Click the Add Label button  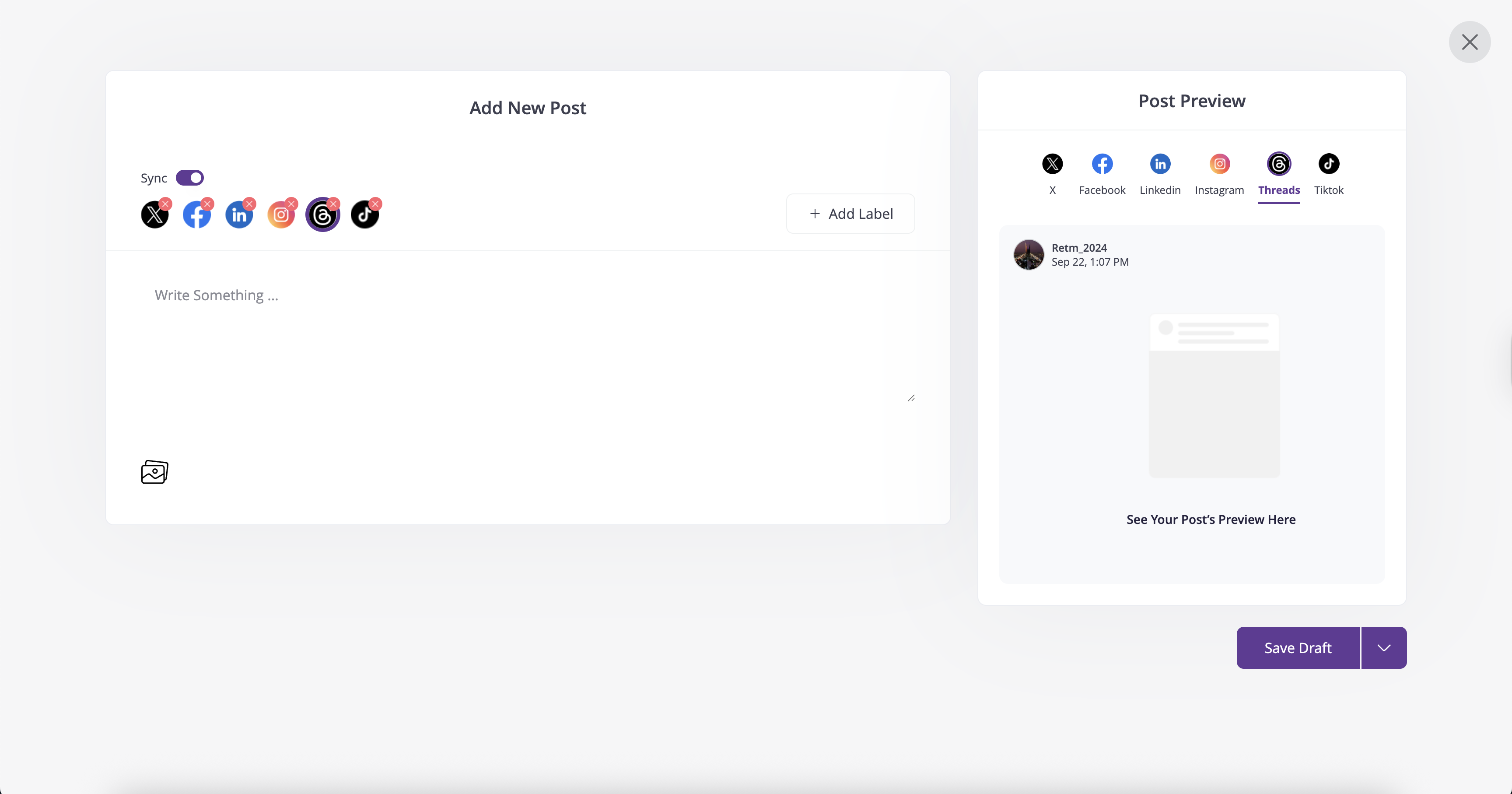click(850, 214)
